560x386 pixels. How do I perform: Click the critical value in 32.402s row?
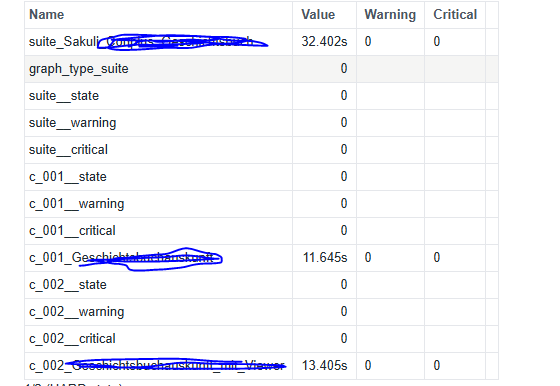pos(437,42)
